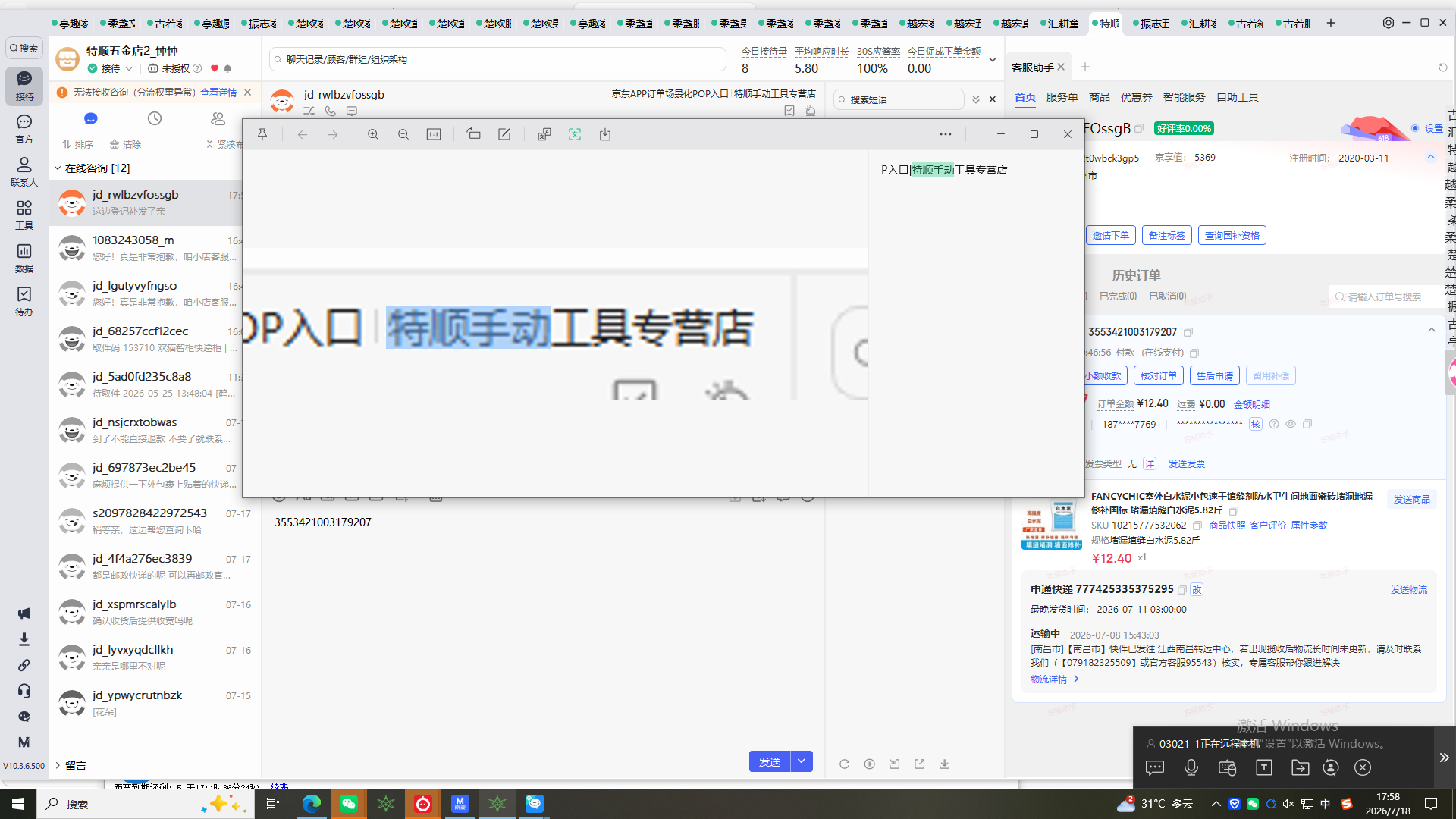Open the 接待 status dropdown

tap(130, 69)
